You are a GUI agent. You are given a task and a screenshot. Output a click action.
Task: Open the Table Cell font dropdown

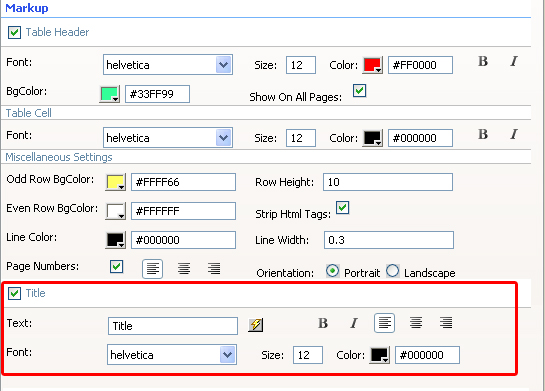pos(168,138)
